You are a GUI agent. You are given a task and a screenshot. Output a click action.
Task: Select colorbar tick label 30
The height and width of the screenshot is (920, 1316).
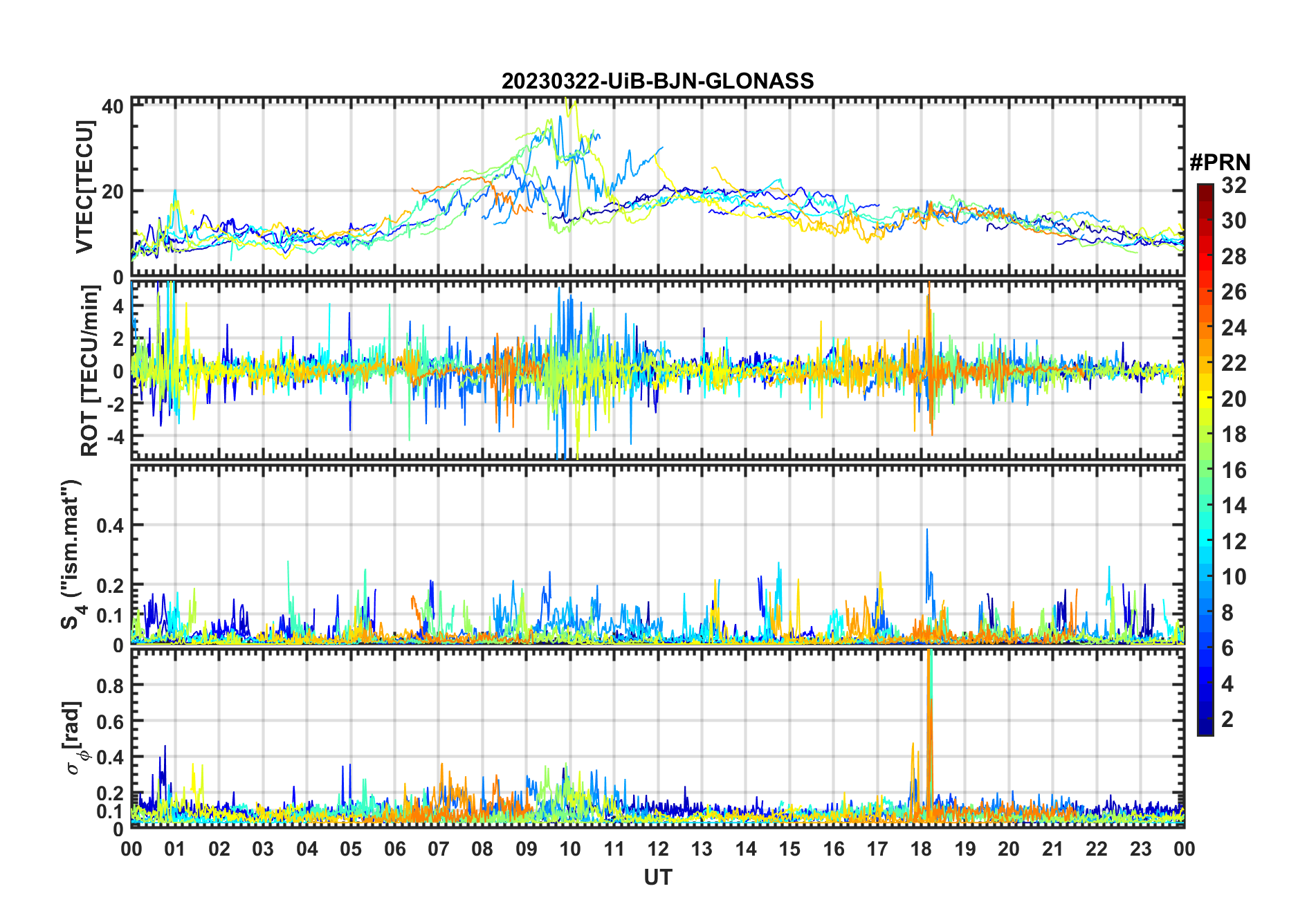[1234, 221]
